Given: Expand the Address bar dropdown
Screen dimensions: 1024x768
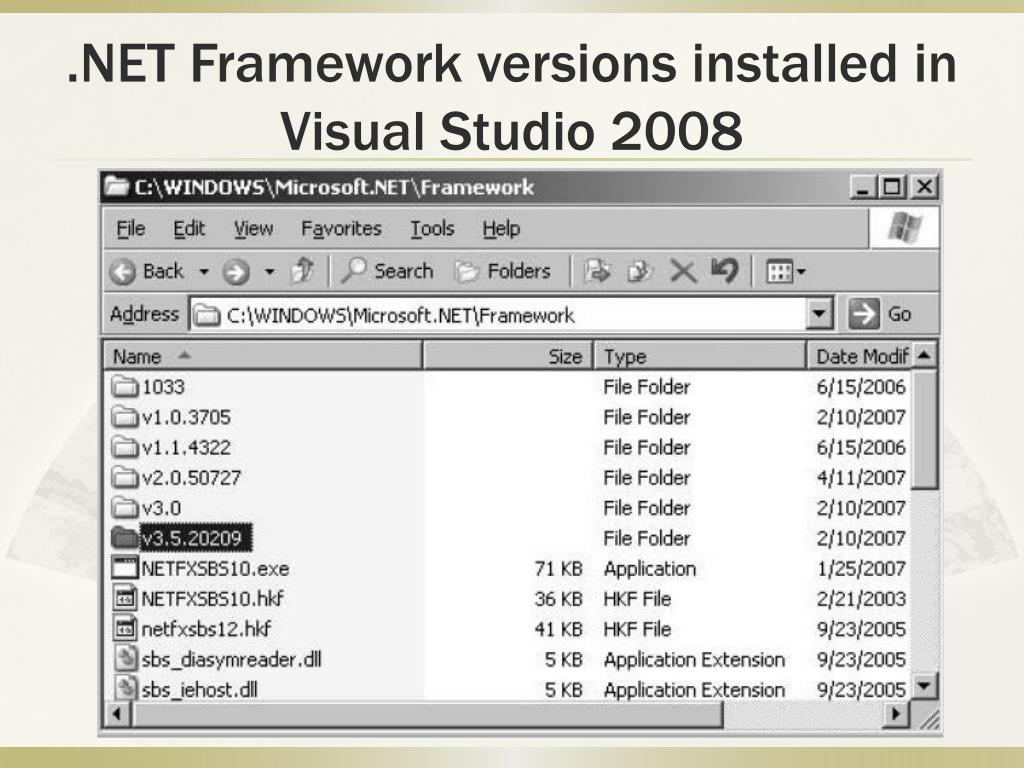Looking at the screenshot, I should click(820, 315).
